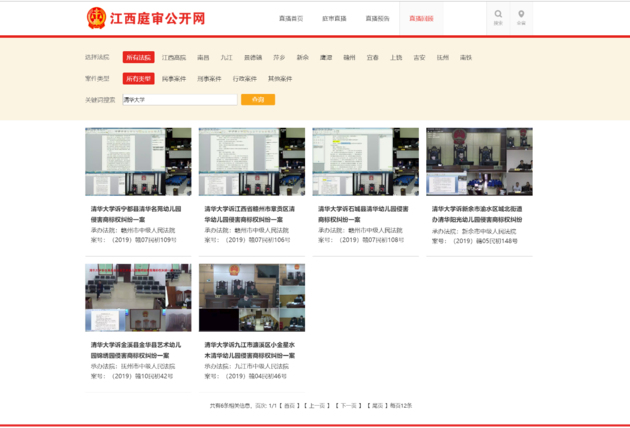Open video thumbnail for case 赣10民初42号
Screen dimensions: 630x428
[138, 297]
